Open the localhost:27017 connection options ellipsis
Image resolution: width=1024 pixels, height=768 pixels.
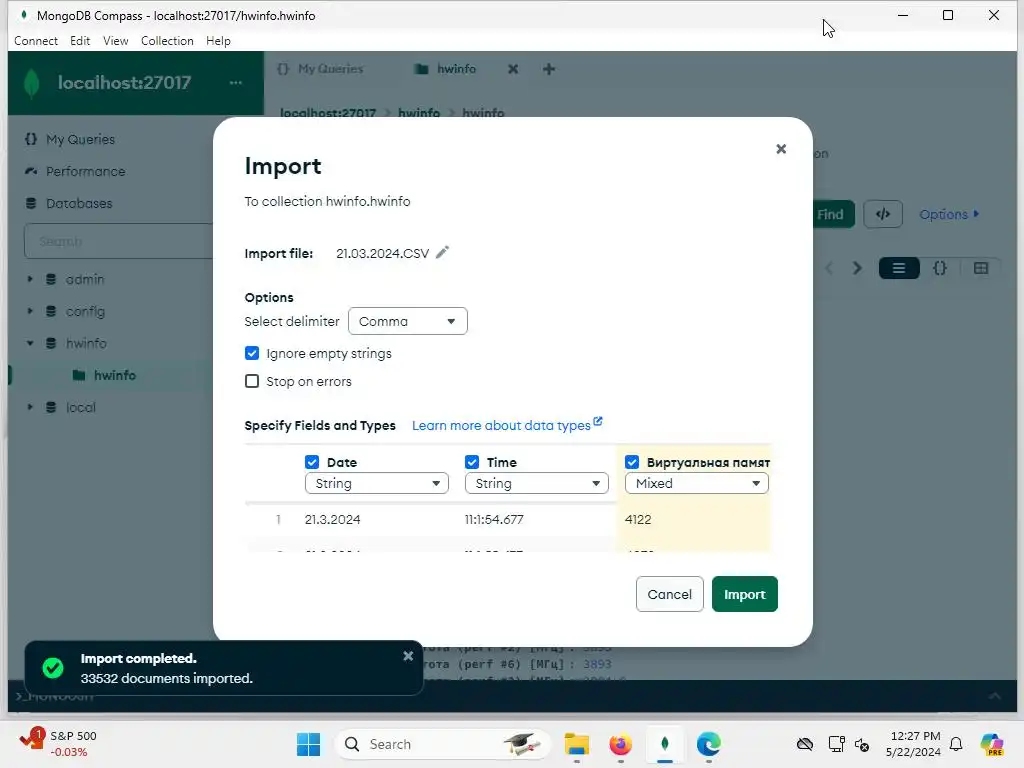click(236, 82)
